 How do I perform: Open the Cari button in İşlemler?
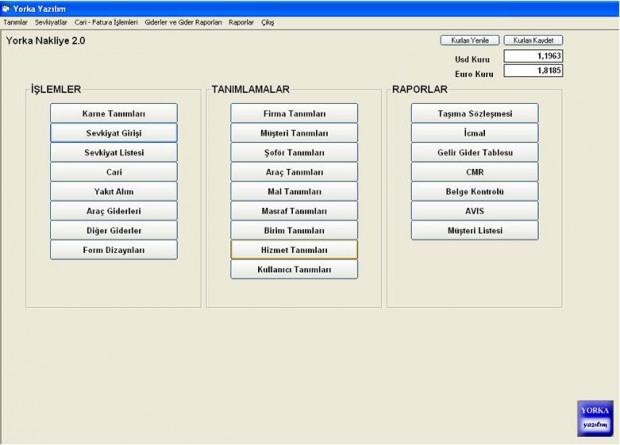(114, 172)
